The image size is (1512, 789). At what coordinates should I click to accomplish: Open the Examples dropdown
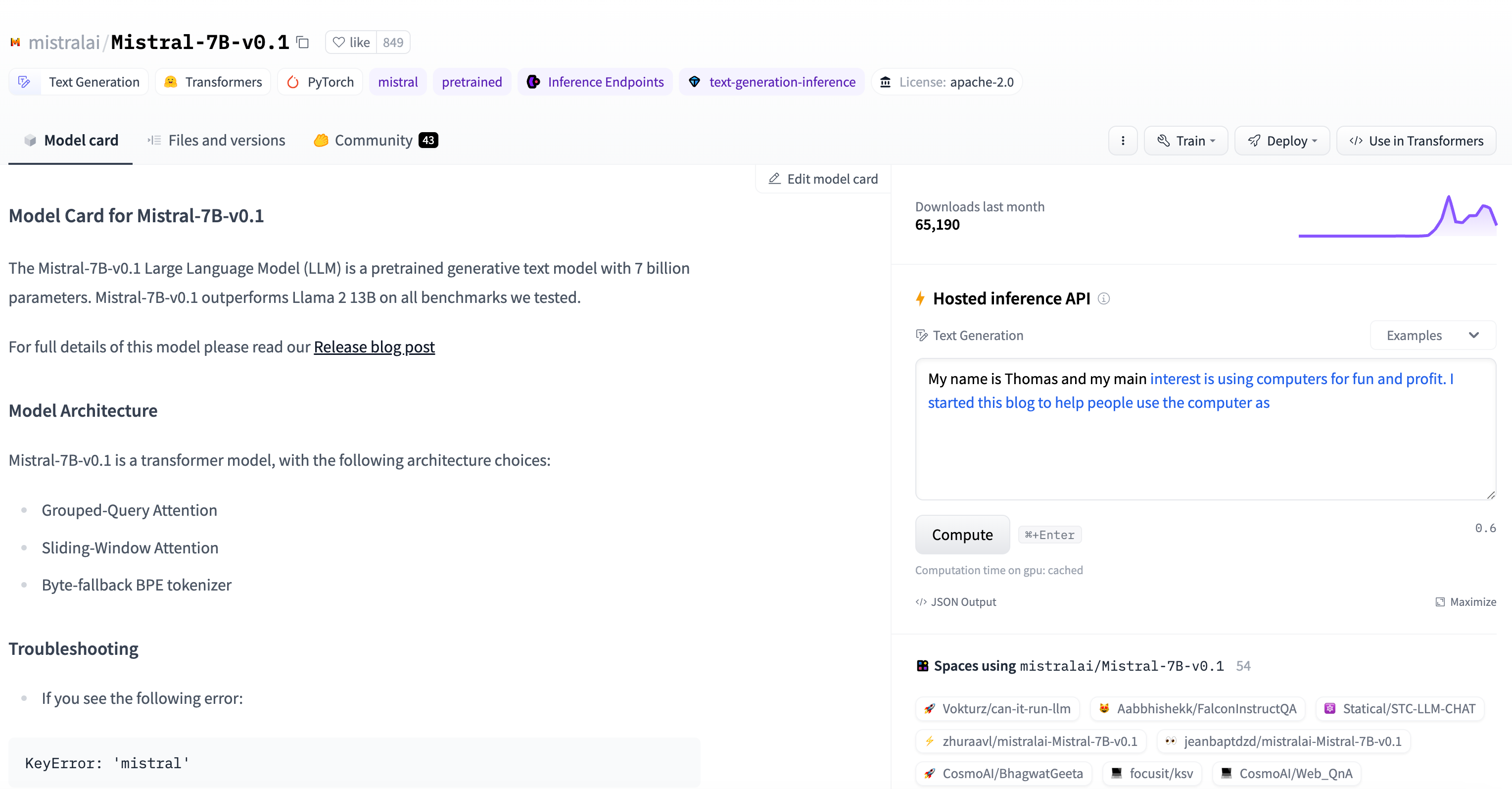coord(1432,335)
